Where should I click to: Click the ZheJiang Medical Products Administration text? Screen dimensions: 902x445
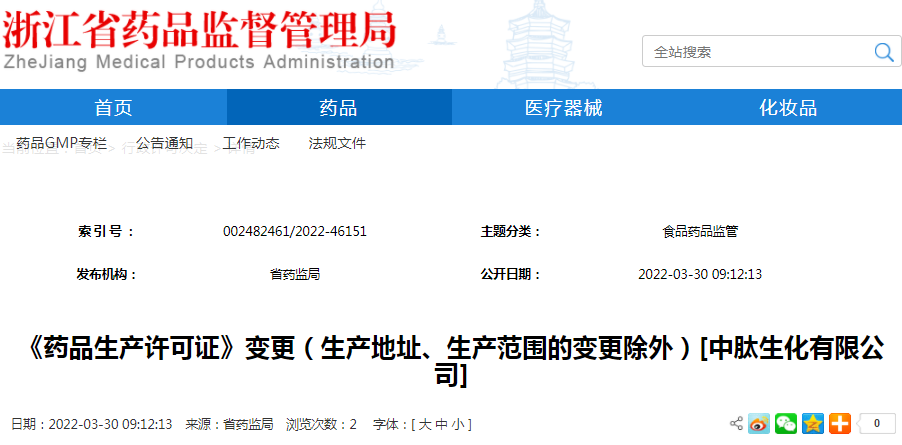pyautogui.click(x=198, y=62)
